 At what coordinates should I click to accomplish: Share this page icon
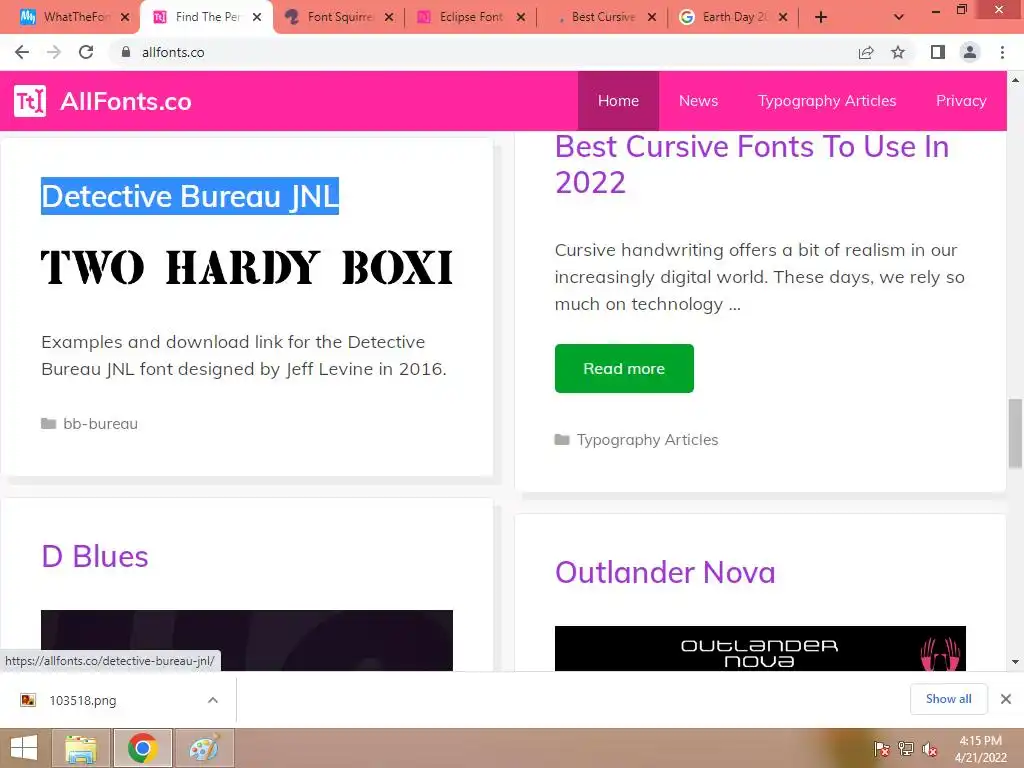pos(866,52)
